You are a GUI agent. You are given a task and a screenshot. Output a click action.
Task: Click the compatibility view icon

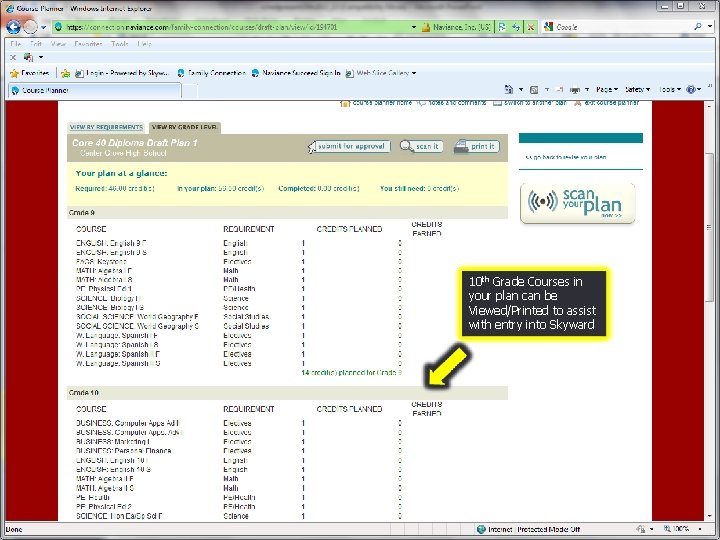point(501,27)
